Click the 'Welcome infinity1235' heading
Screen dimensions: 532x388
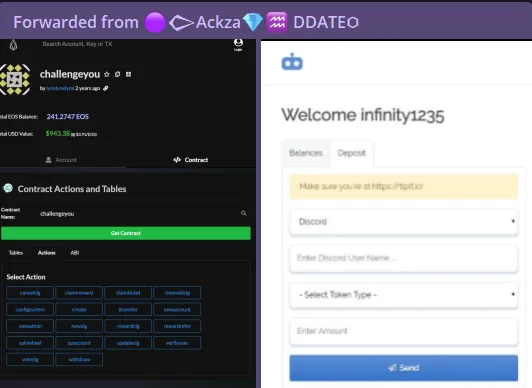363,115
